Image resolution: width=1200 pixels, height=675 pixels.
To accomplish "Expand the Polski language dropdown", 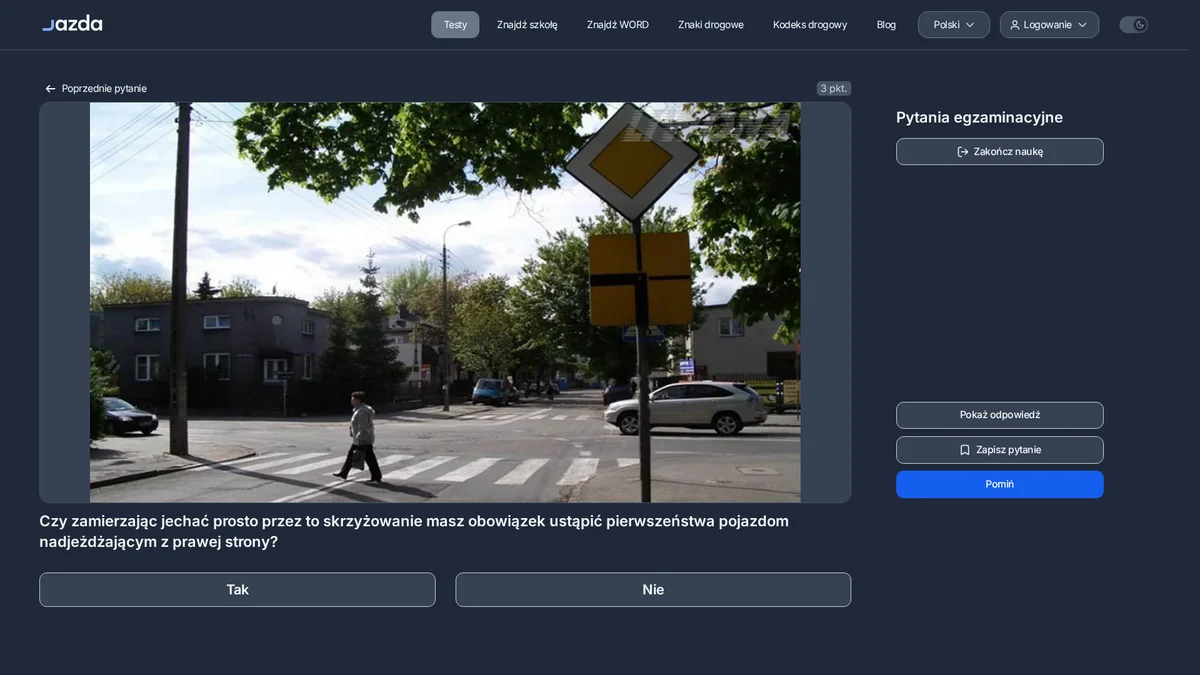I will [954, 25].
